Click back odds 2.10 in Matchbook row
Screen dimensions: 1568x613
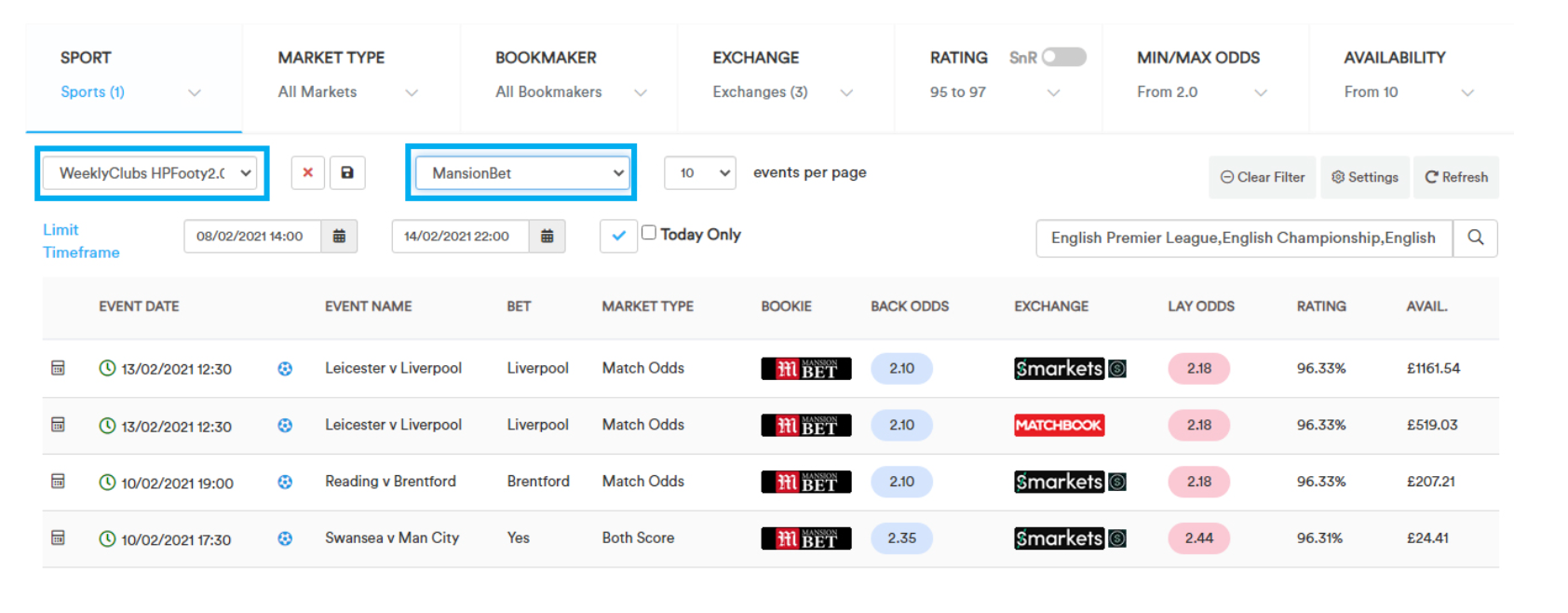(901, 425)
